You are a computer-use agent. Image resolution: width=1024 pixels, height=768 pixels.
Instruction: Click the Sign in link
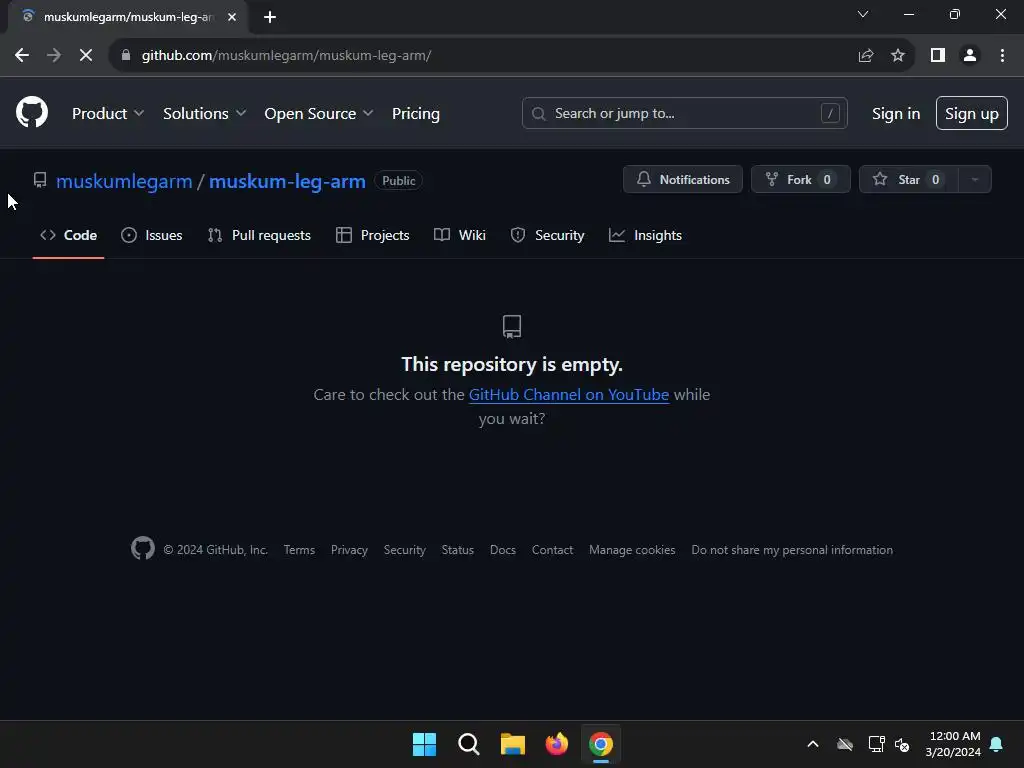(896, 114)
